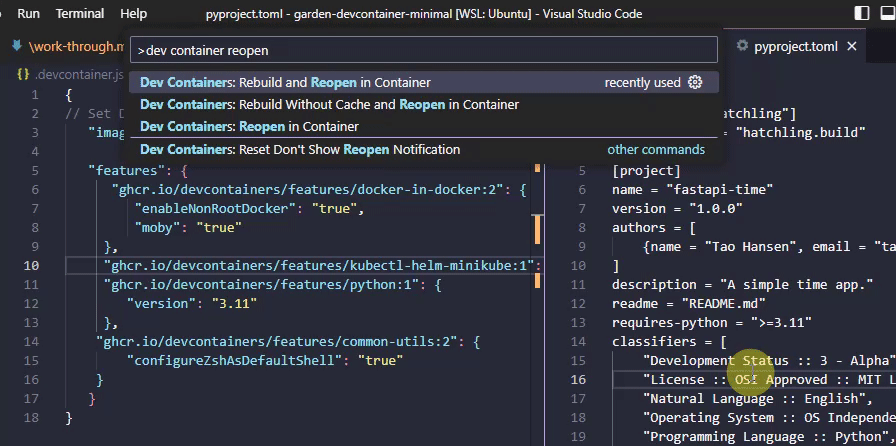Click the command palette input field
The width and height of the screenshot is (896, 446).
pyautogui.click(x=423, y=50)
